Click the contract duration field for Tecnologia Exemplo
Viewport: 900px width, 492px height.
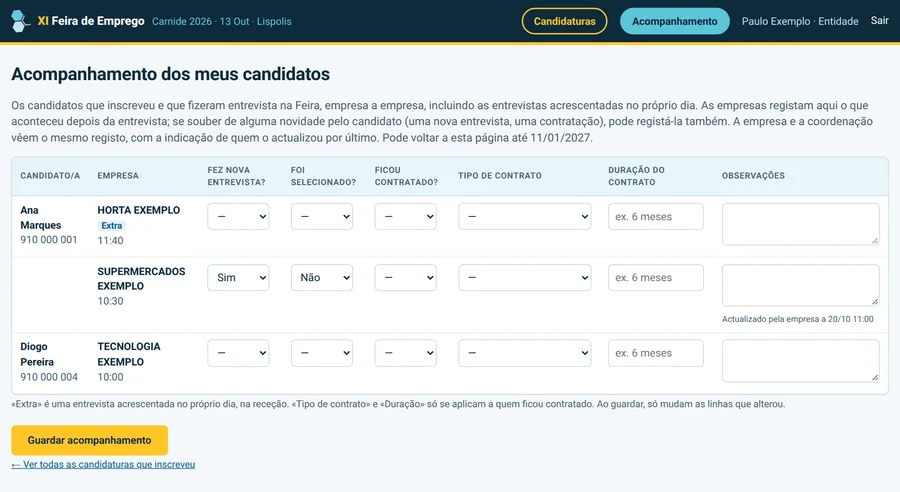point(655,353)
